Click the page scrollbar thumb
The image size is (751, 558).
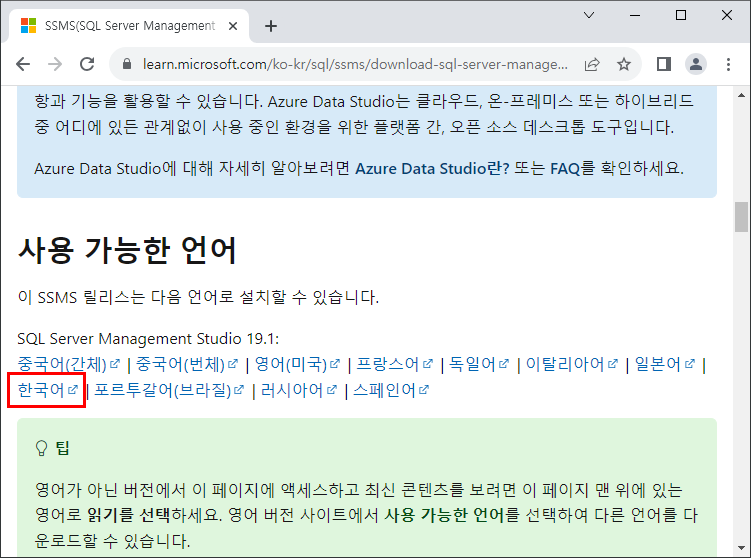pyautogui.click(x=741, y=217)
